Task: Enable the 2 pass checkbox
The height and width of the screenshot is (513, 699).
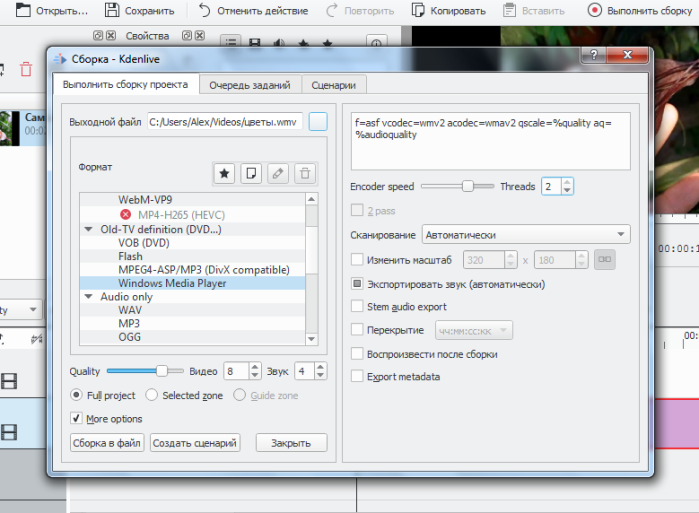Action: pos(357,210)
